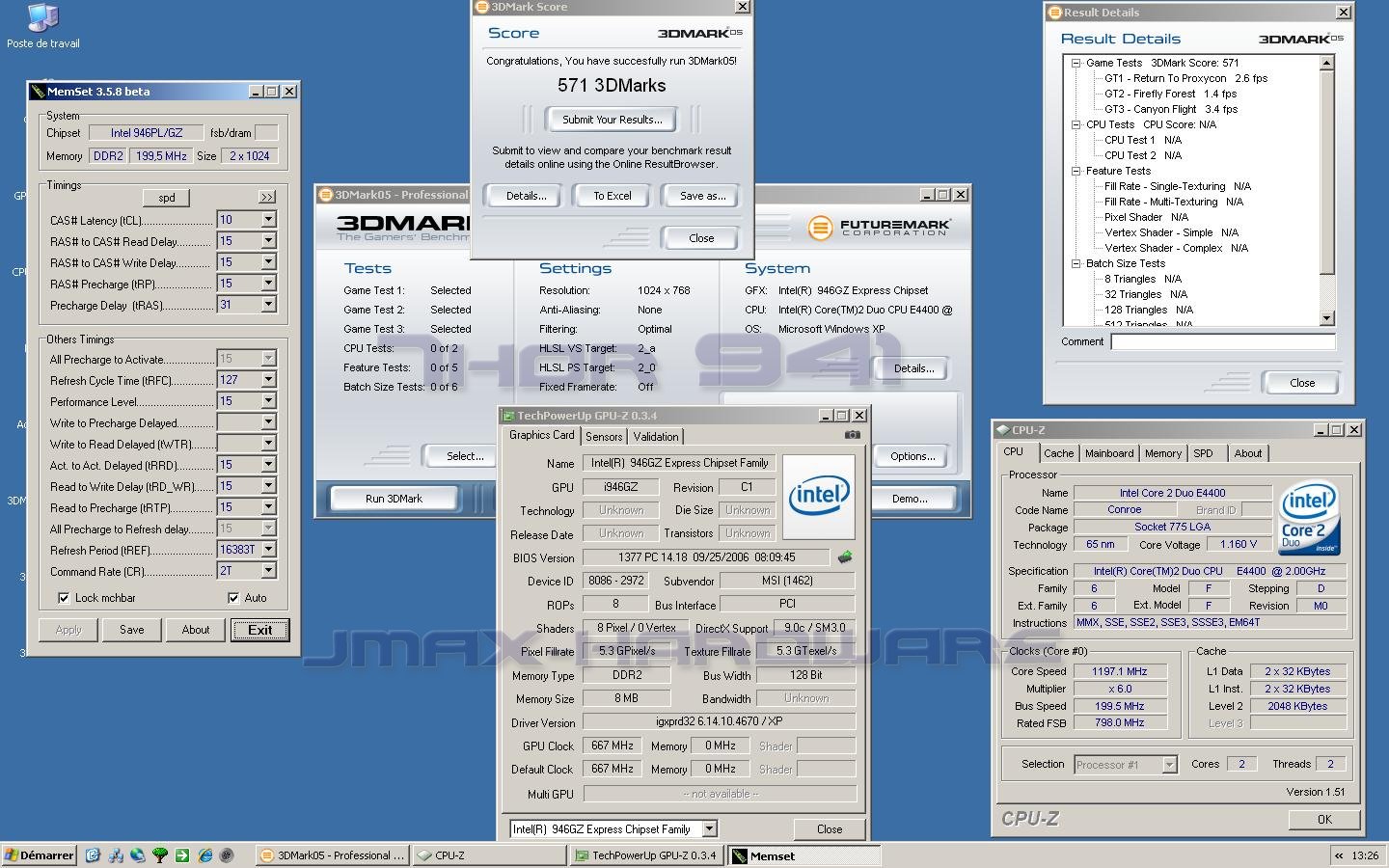The height and width of the screenshot is (868, 1389).
Task: Click the Save as... button in 3DMark Score
Action: point(702,196)
